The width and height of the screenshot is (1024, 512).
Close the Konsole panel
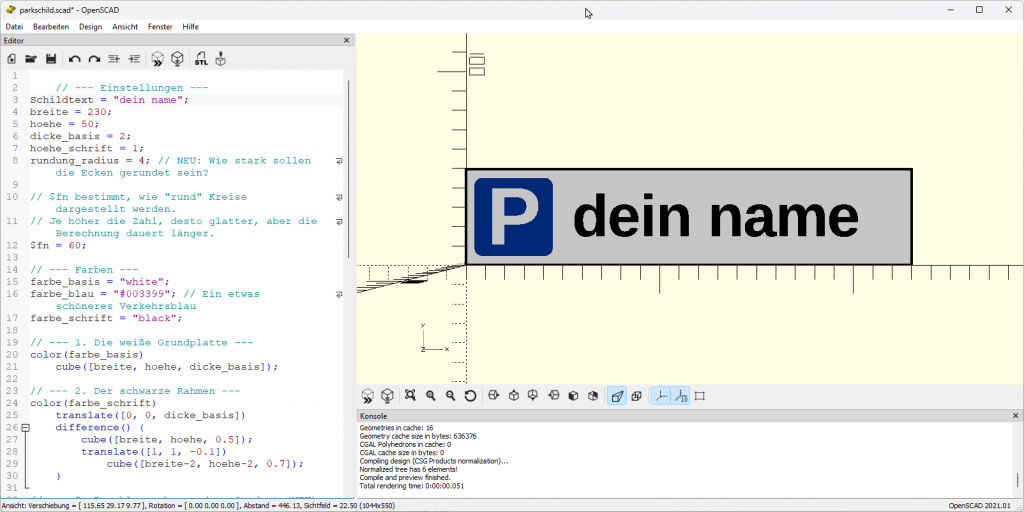pyautogui.click(x=1015, y=416)
